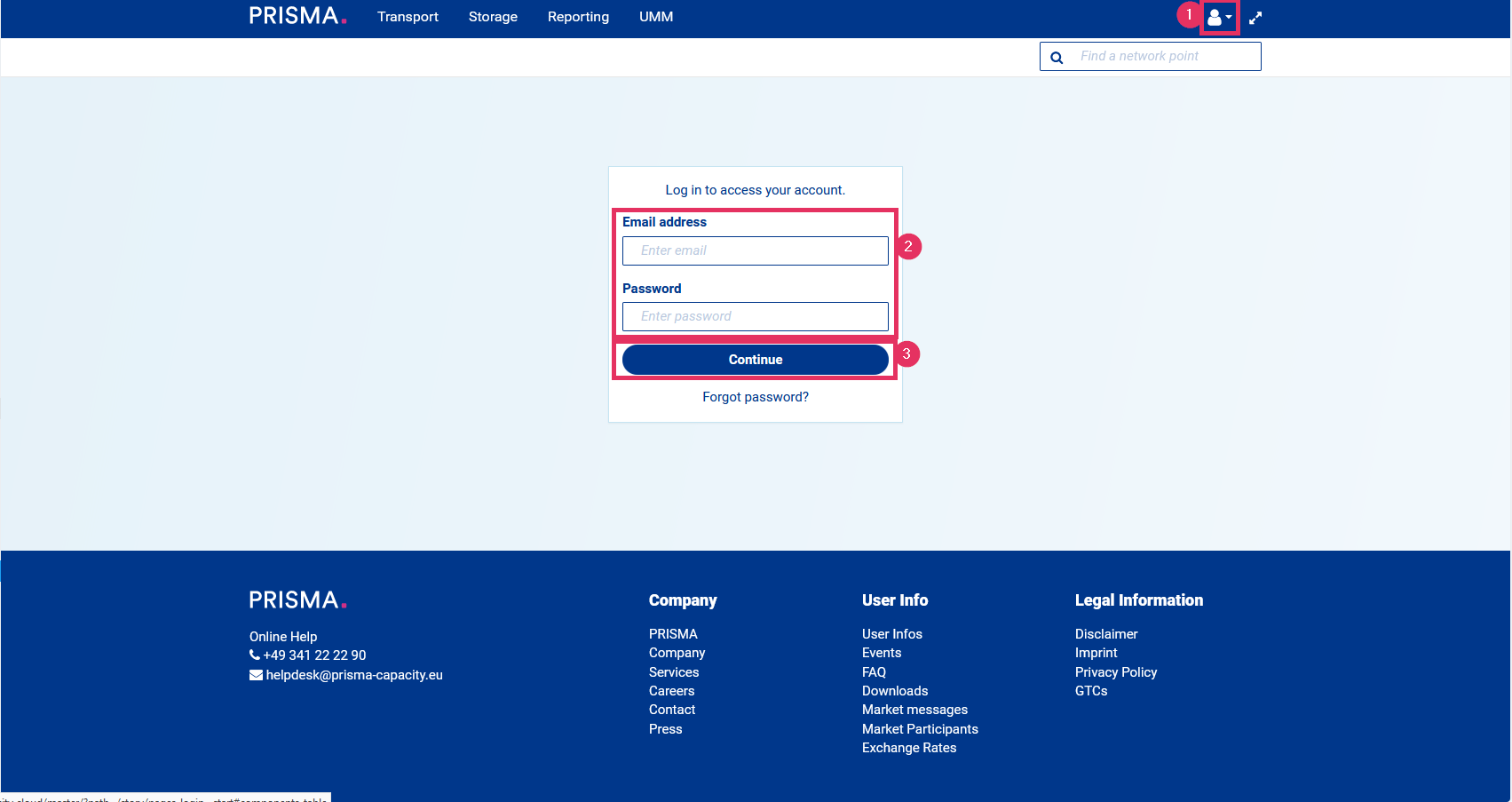This screenshot has width=1512, height=802.
Task: Click the phone number +49 341 22 22 90
Action: (x=314, y=655)
